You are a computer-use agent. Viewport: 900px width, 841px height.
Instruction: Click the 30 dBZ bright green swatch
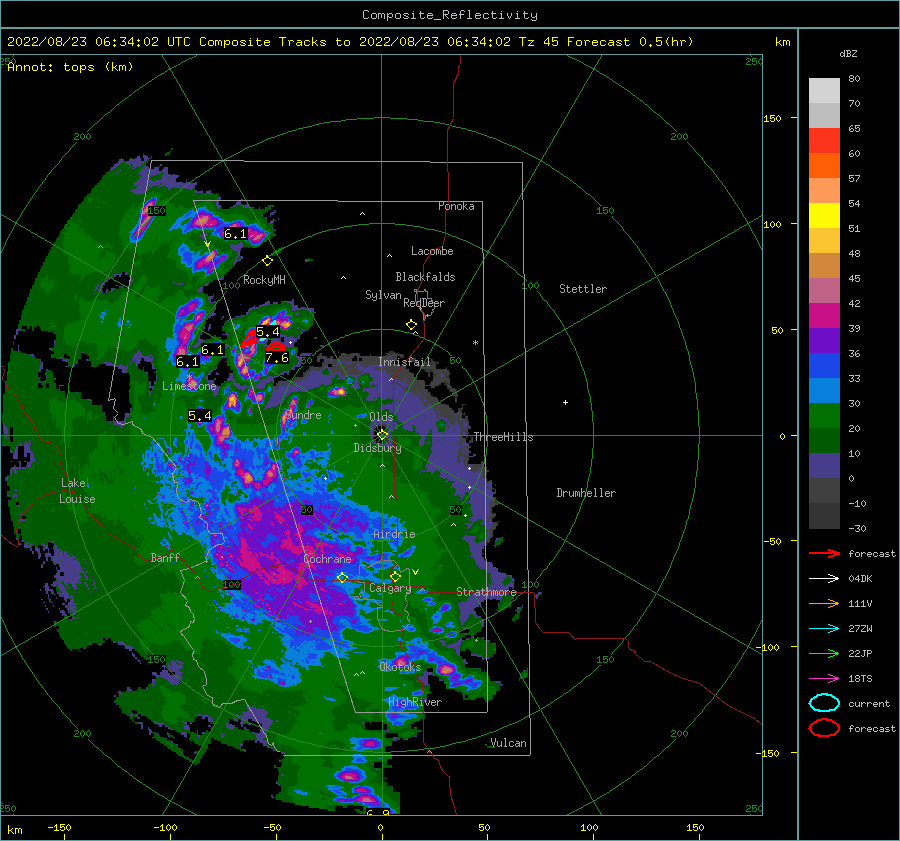[x=824, y=415]
